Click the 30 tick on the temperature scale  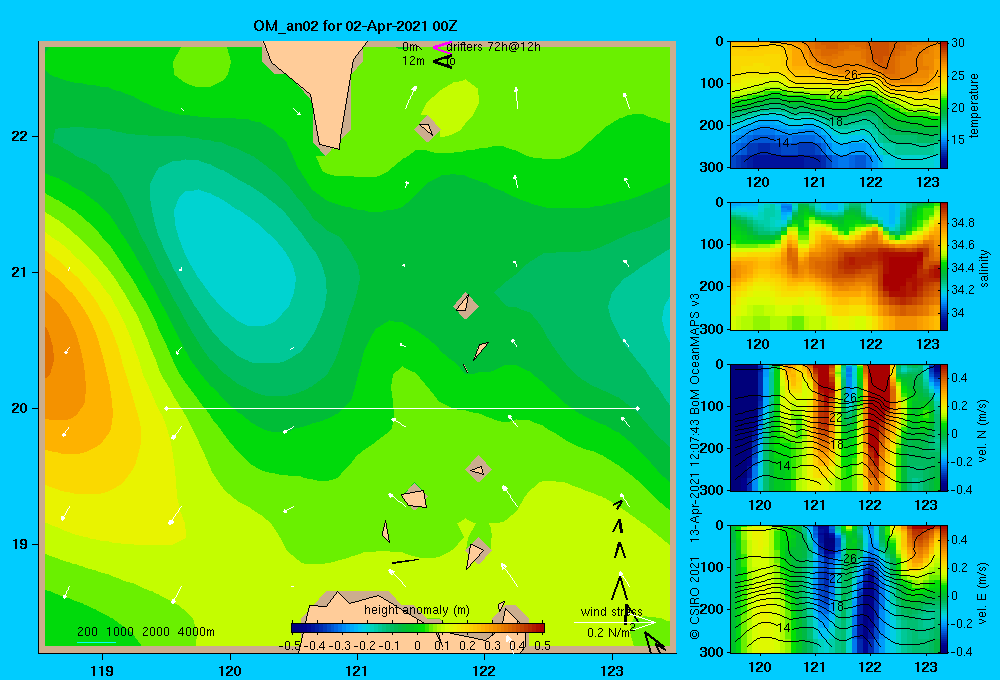coord(957,43)
